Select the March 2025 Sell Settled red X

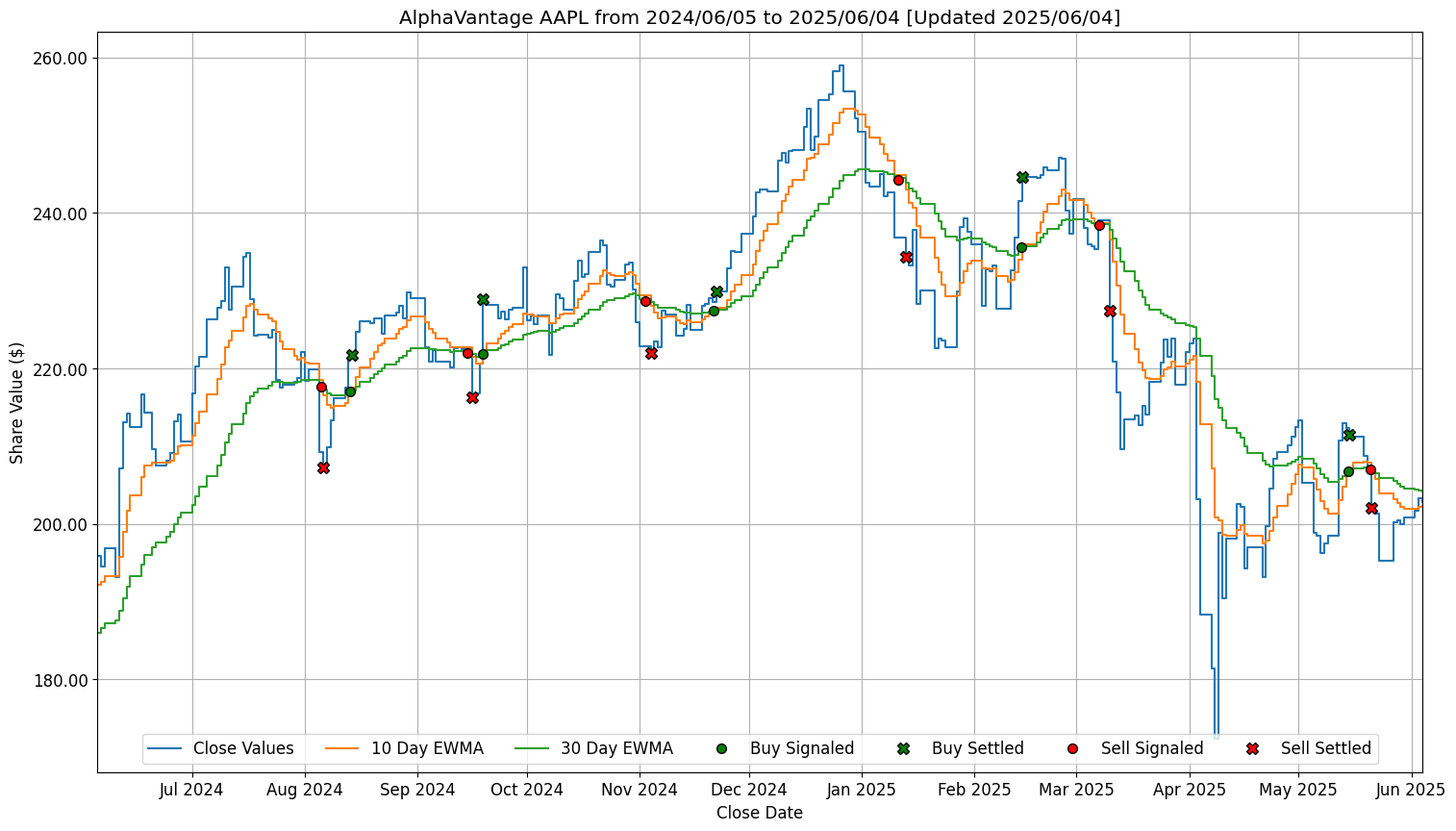[1110, 311]
